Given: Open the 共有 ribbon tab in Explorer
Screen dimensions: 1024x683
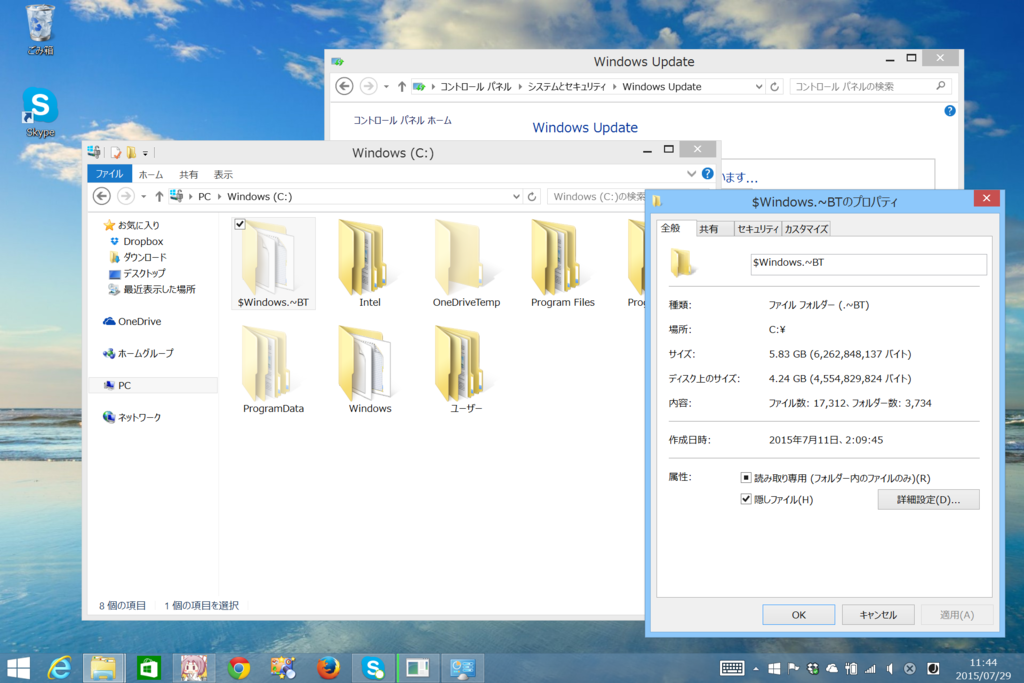Looking at the screenshot, I should [x=189, y=174].
